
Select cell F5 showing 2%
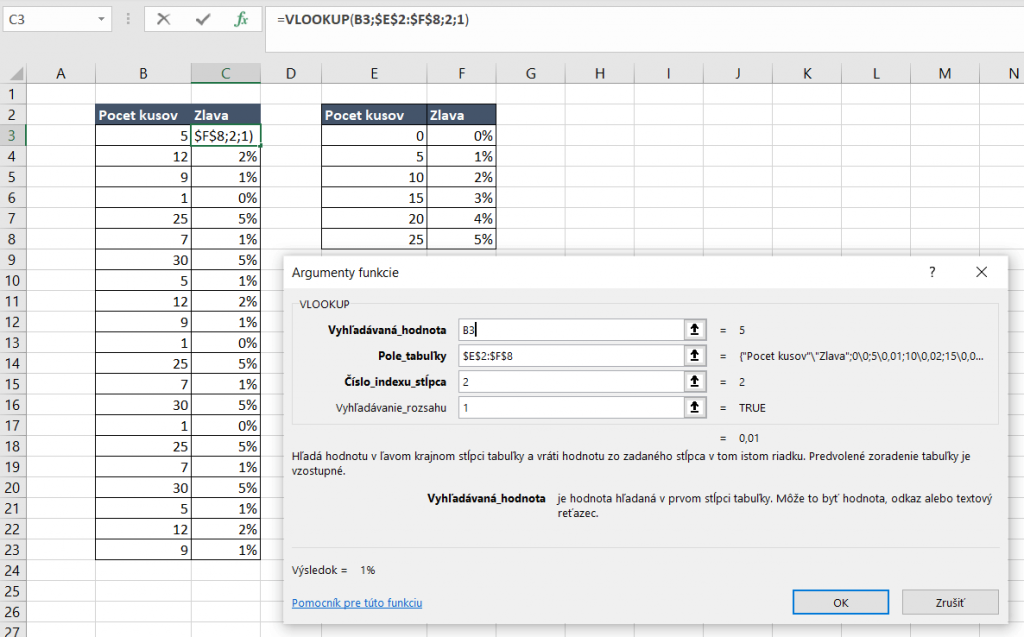pyautogui.click(x=462, y=177)
